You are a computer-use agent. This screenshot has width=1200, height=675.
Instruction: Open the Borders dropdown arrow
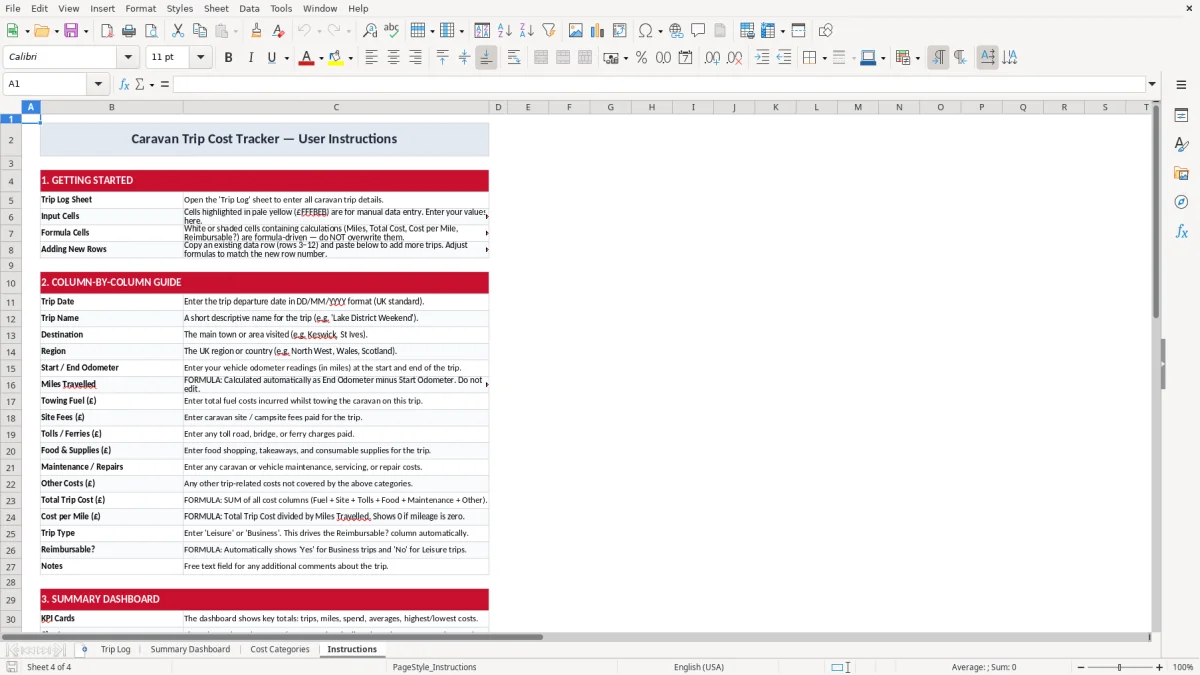(x=824, y=58)
